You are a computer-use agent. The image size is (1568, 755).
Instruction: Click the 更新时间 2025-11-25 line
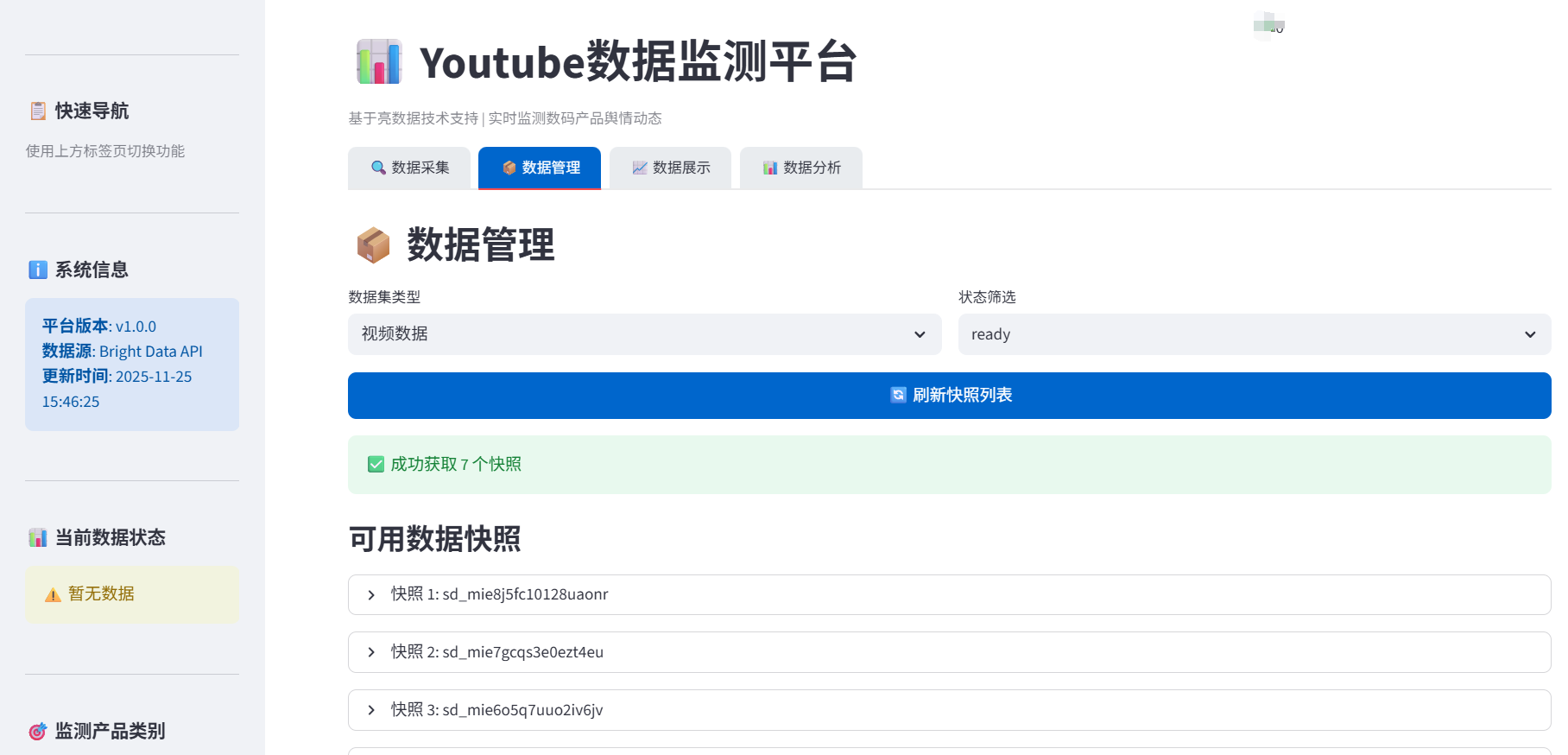(x=117, y=376)
